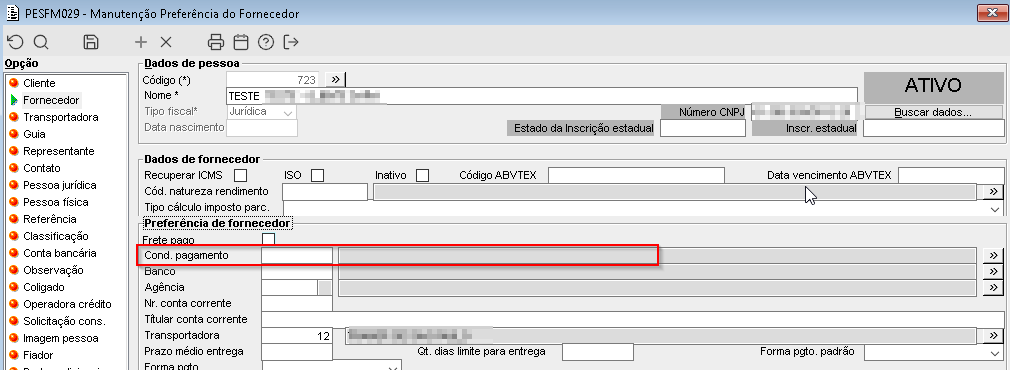Image resolution: width=1010 pixels, height=370 pixels.
Task: Select Contato in the Opção list
Action: tap(42, 168)
